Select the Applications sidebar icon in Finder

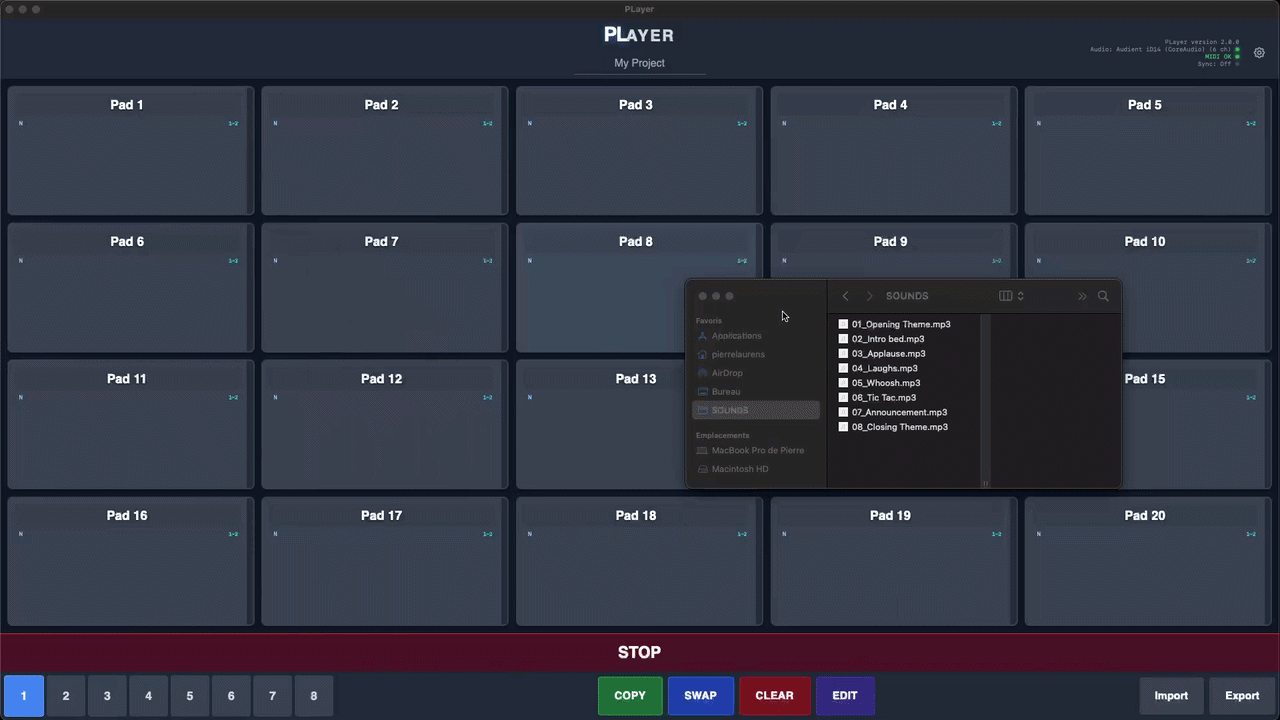703,336
